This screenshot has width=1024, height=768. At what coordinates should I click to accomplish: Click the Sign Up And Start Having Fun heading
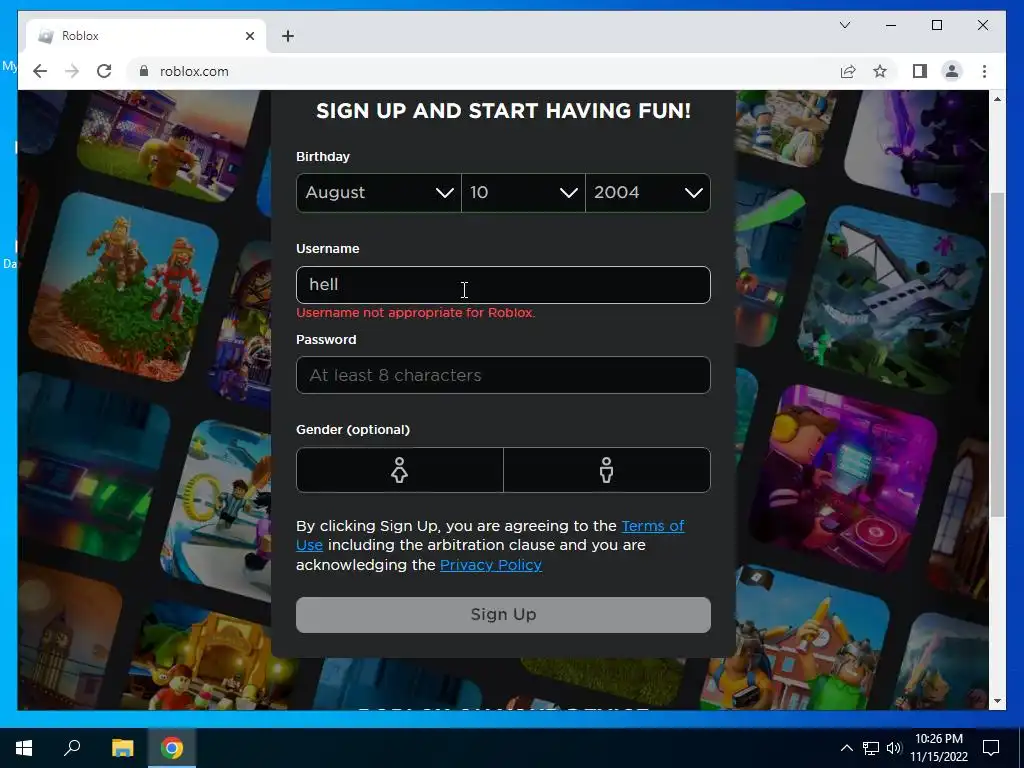(x=503, y=110)
